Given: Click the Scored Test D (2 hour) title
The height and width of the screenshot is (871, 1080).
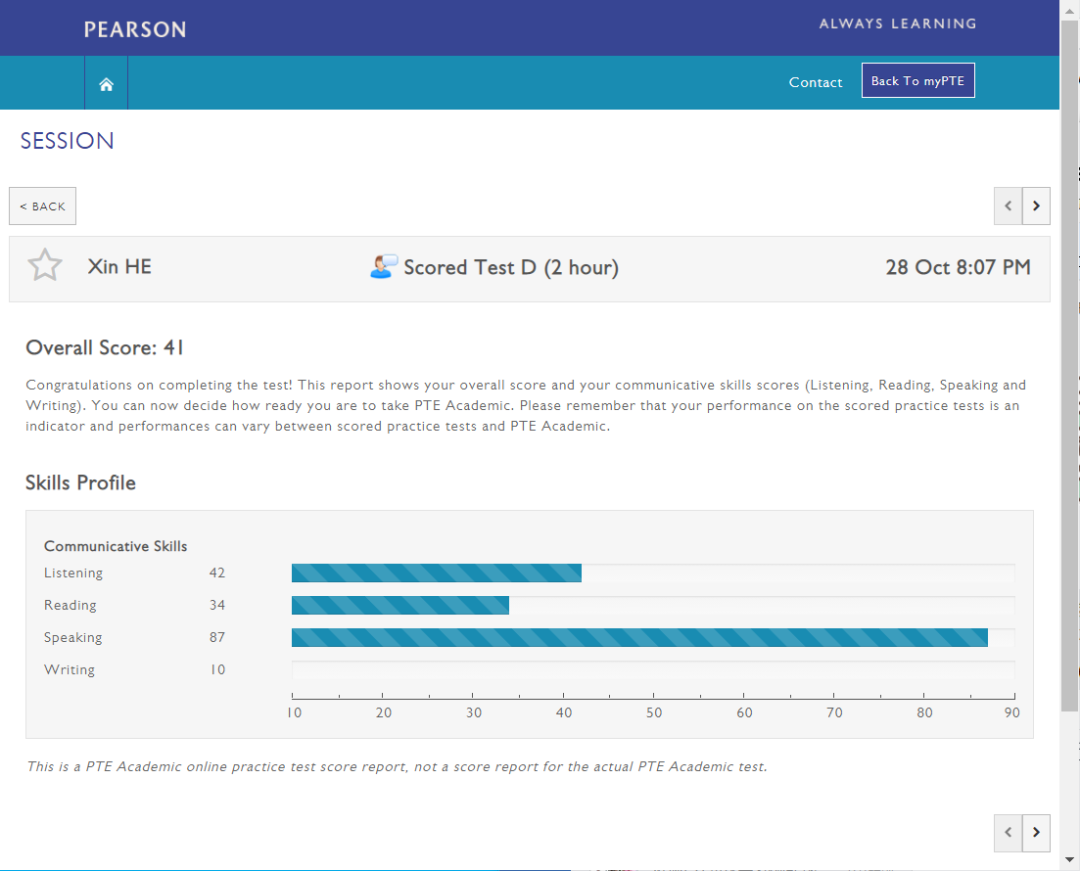Looking at the screenshot, I should (x=511, y=267).
